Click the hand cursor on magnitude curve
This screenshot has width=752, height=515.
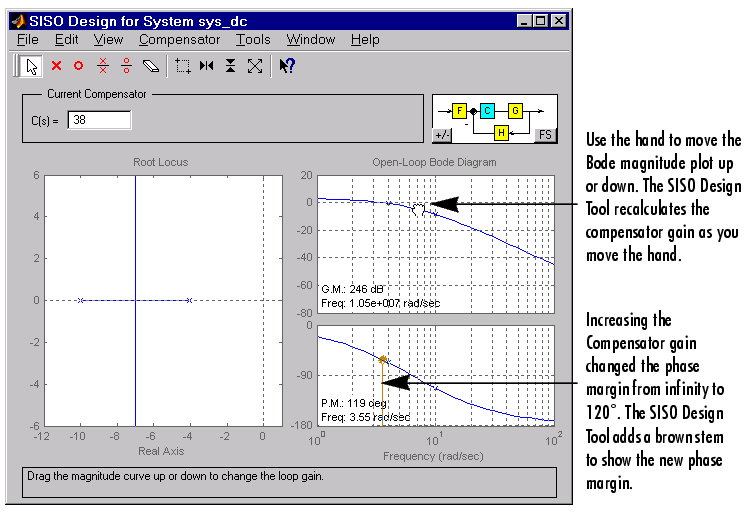419,209
